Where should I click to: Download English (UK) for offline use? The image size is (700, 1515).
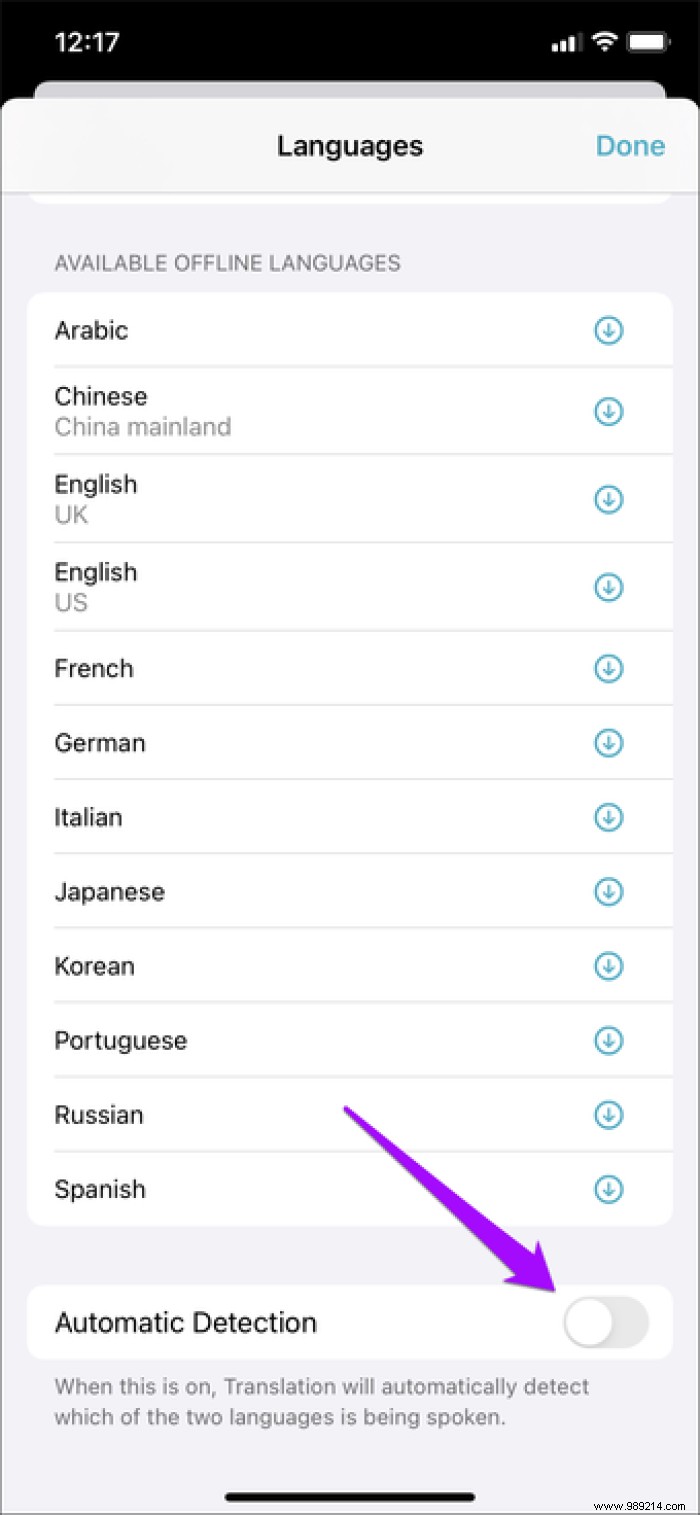coord(608,499)
